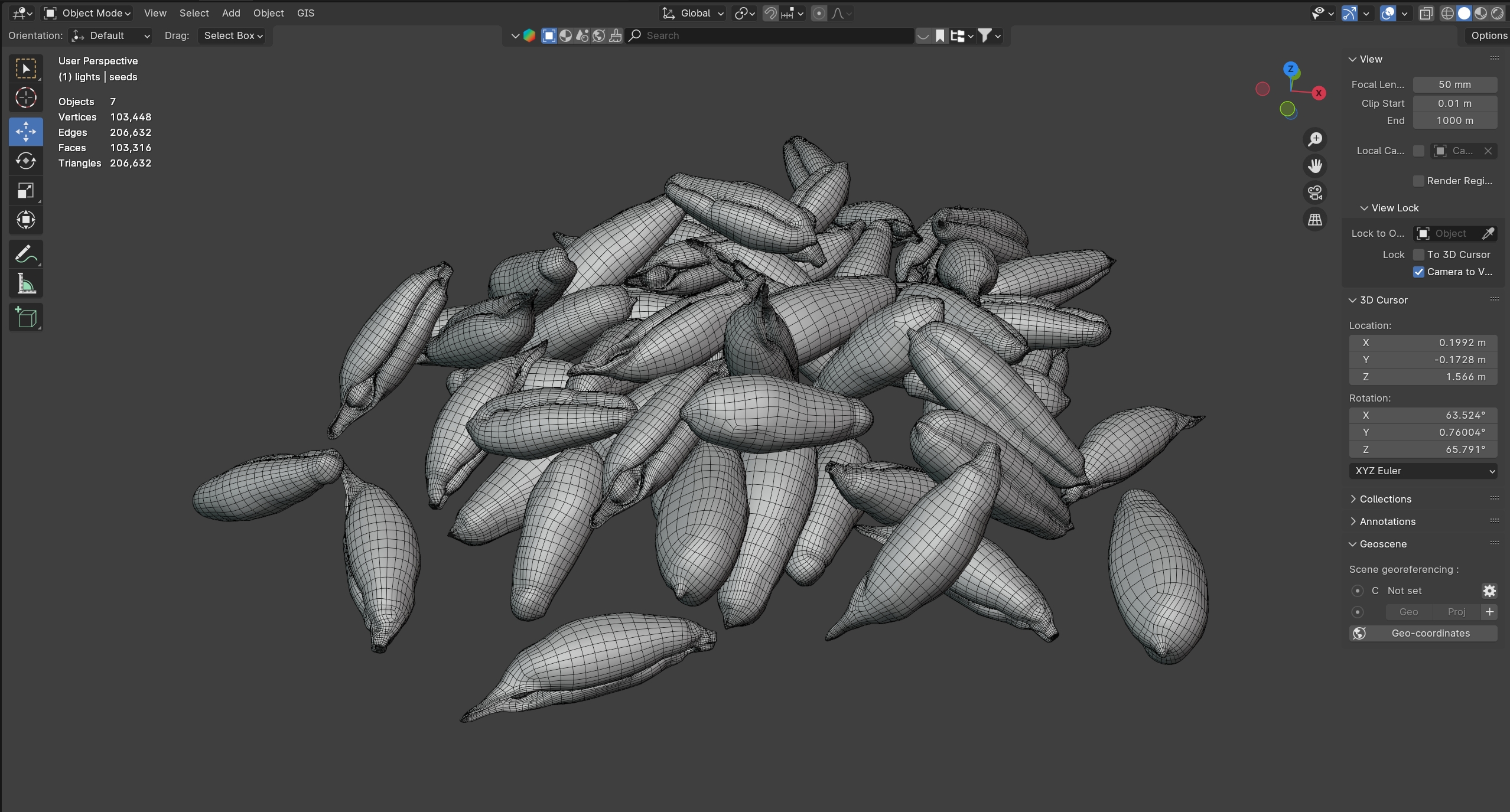Click the Options button
This screenshot has width=1510, height=812.
coord(1488,35)
